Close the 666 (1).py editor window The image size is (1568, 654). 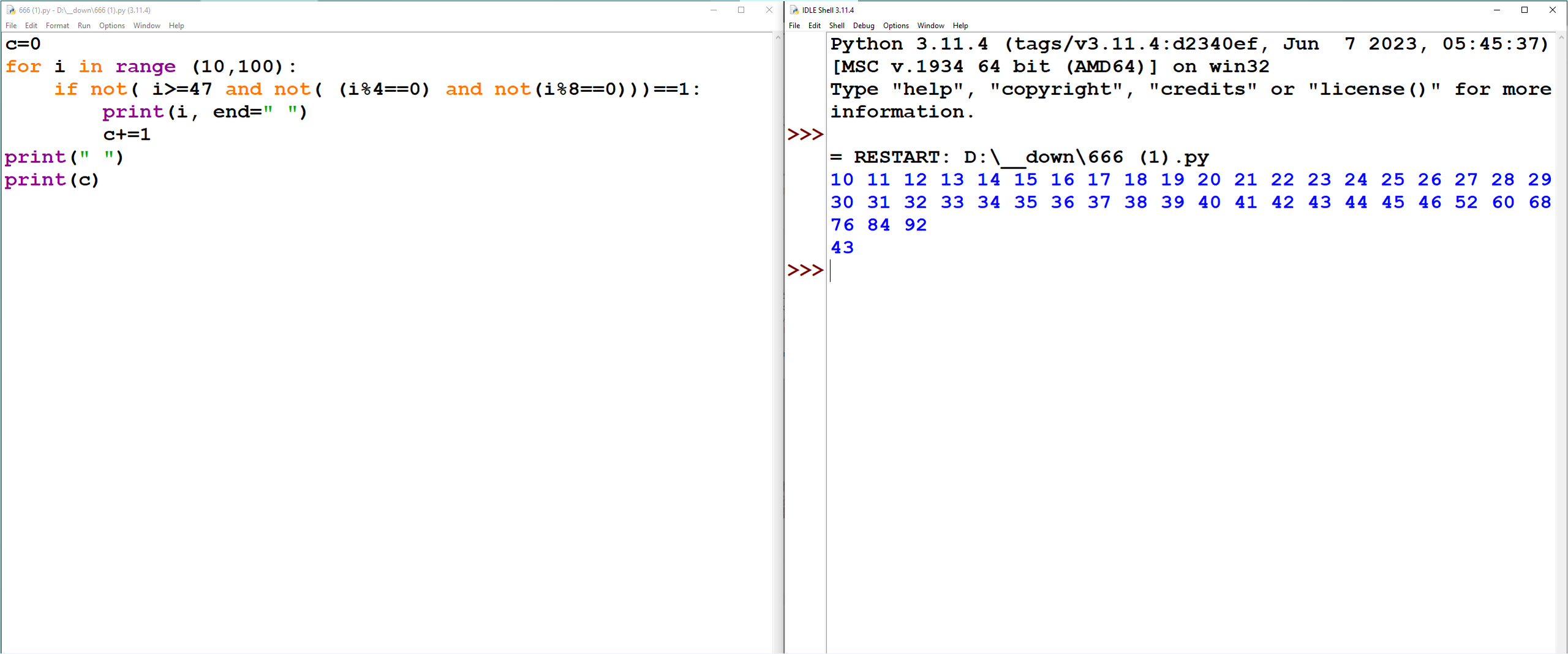pos(769,10)
